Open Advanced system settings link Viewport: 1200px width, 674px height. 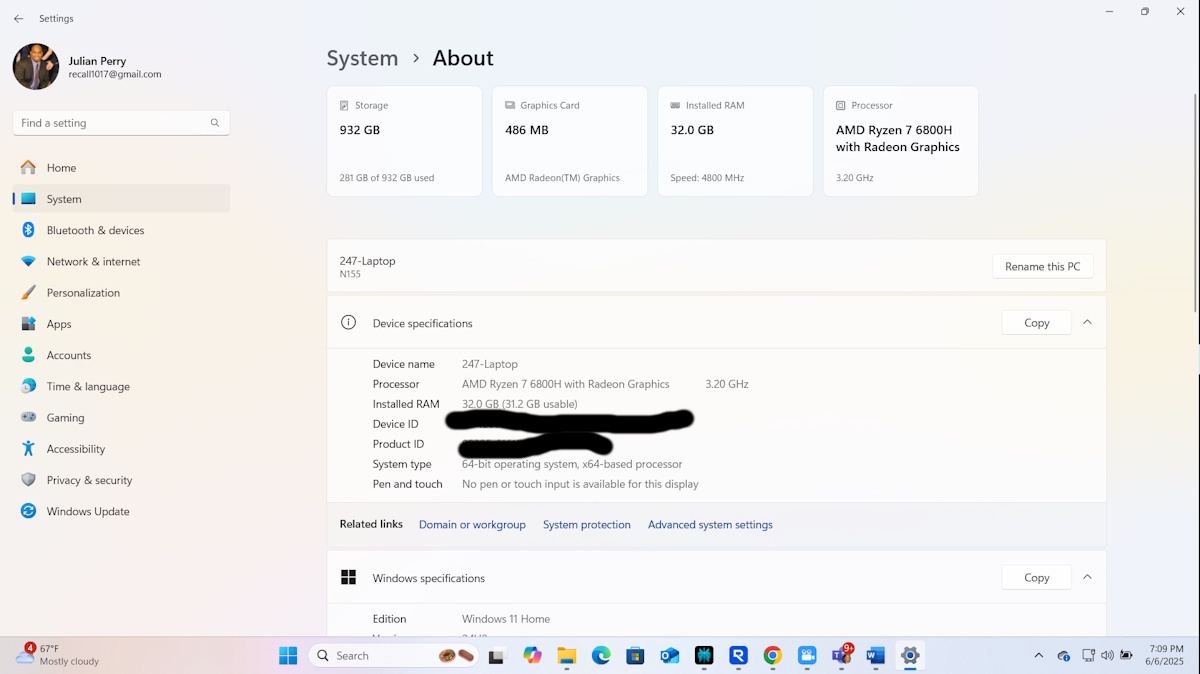tap(710, 525)
